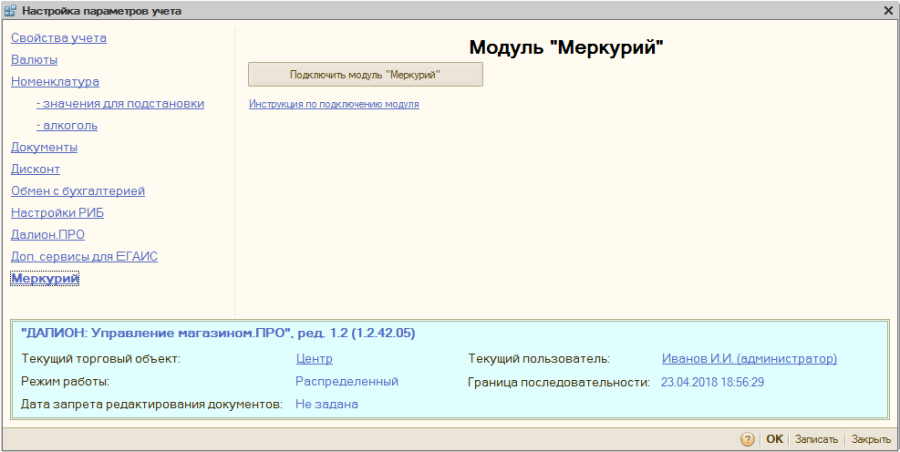The height and width of the screenshot is (452, 900).
Task: Open Иванов И.И. (администратор) user link
Action: [x=749, y=359]
